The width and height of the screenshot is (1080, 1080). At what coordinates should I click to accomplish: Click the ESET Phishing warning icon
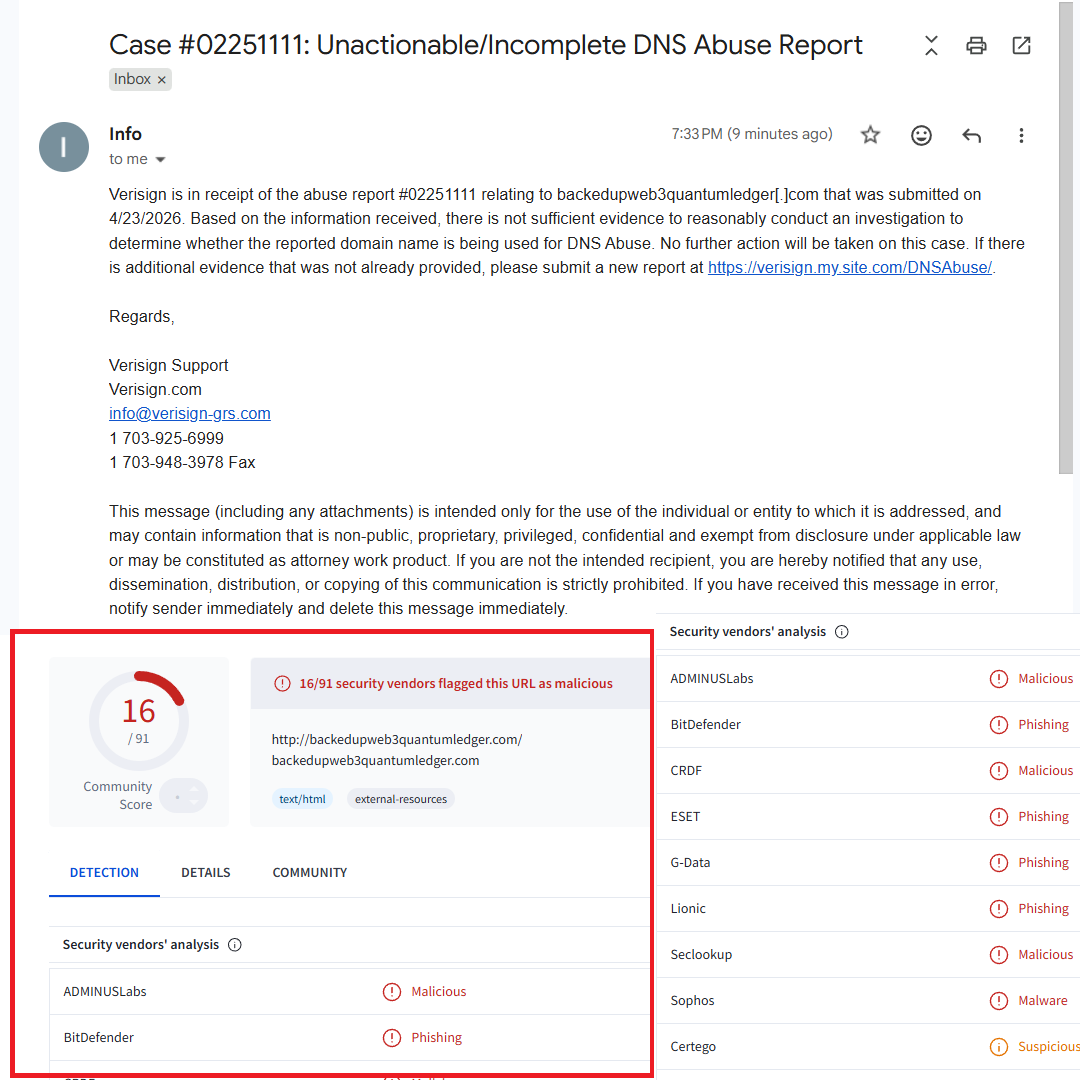(x=999, y=817)
